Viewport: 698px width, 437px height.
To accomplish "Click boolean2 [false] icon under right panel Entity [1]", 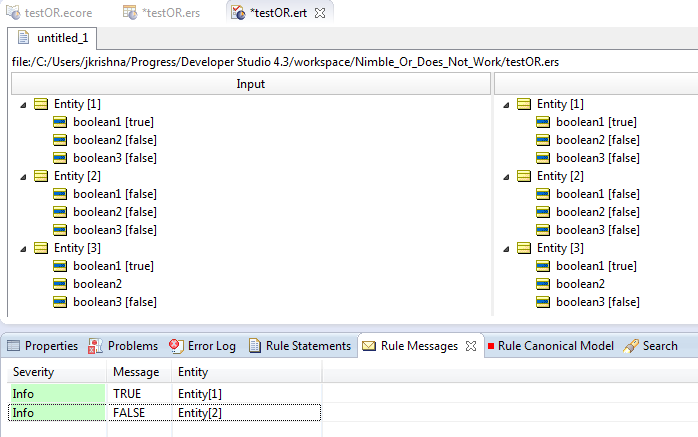I will (543, 140).
